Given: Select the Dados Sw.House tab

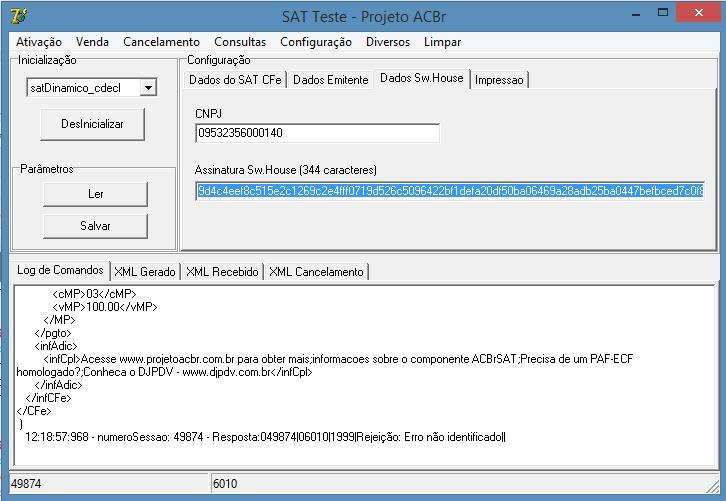Looking at the screenshot, I should (421, 78).
